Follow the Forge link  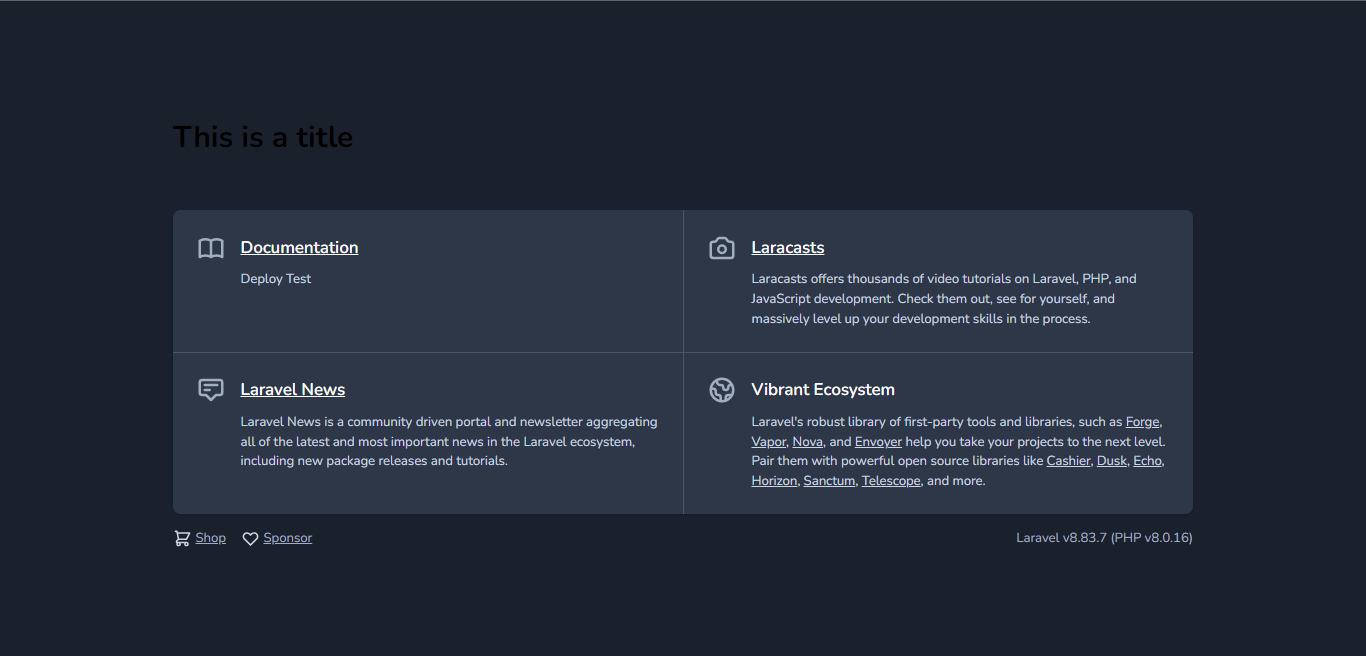1143,422
